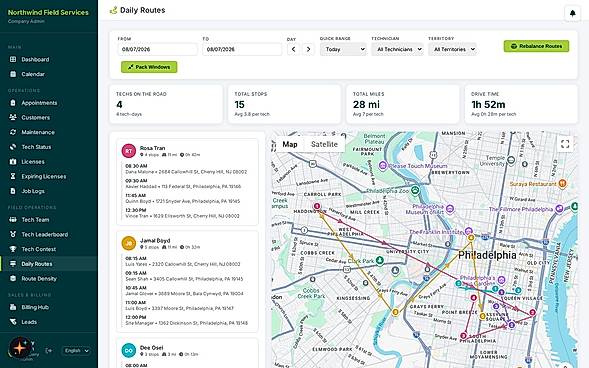Switch map to Map view

[x=290, y=144]
